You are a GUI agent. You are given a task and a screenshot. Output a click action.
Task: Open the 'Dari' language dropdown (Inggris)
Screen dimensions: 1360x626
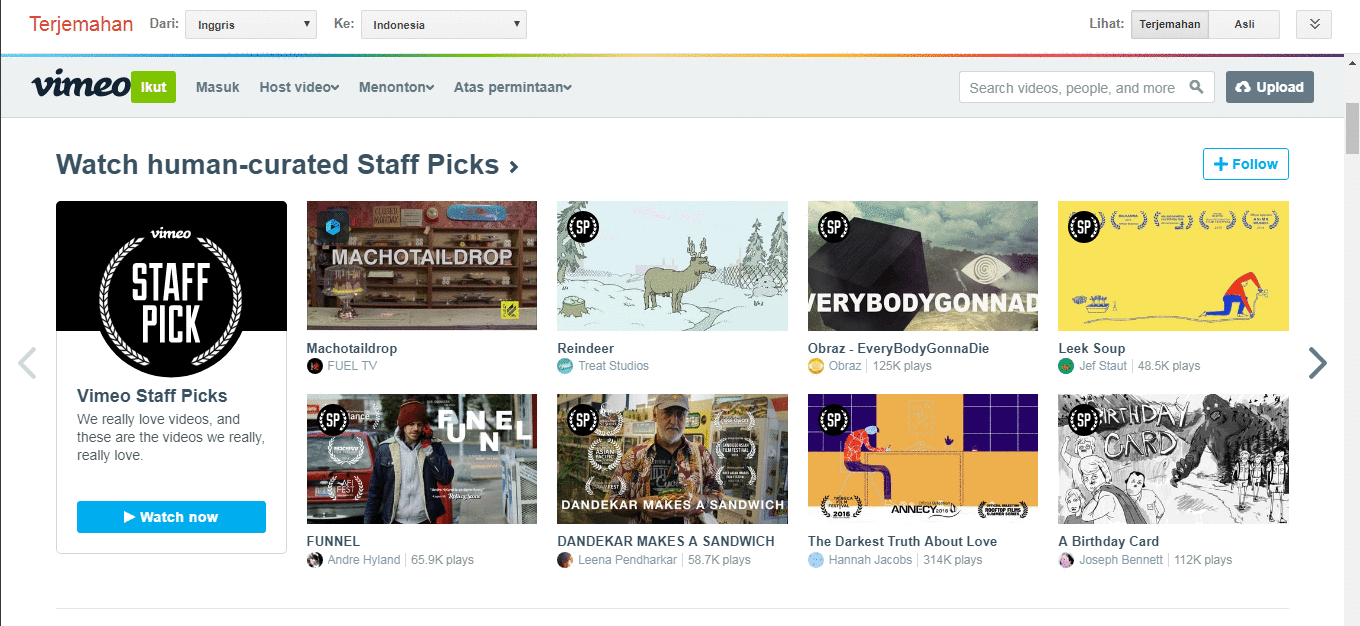[251, 25]
